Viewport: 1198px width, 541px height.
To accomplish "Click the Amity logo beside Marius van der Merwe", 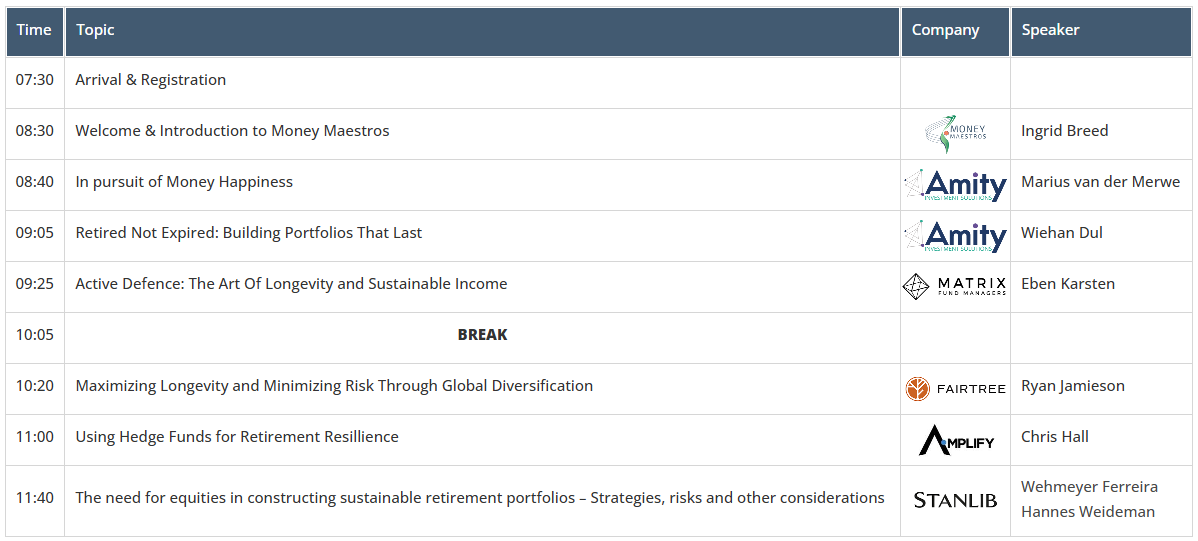I will click(x=955, y=185).
